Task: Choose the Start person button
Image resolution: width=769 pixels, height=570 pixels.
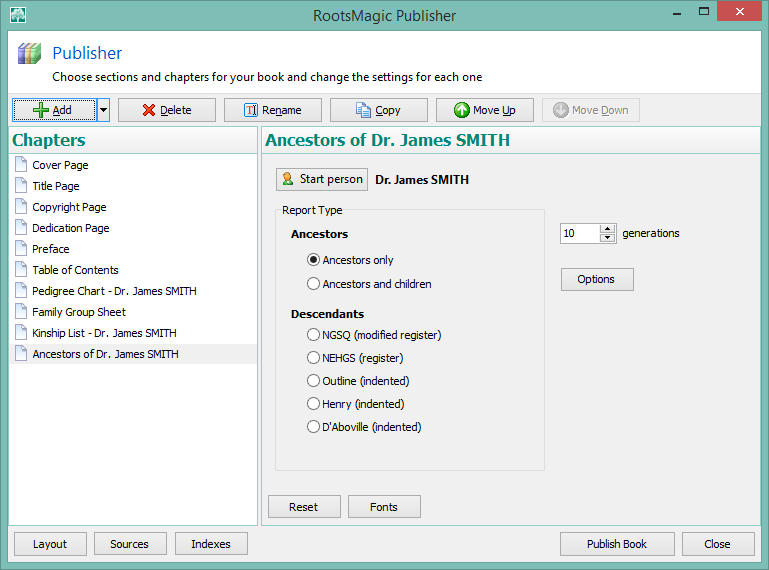Action: pos(322,179)
